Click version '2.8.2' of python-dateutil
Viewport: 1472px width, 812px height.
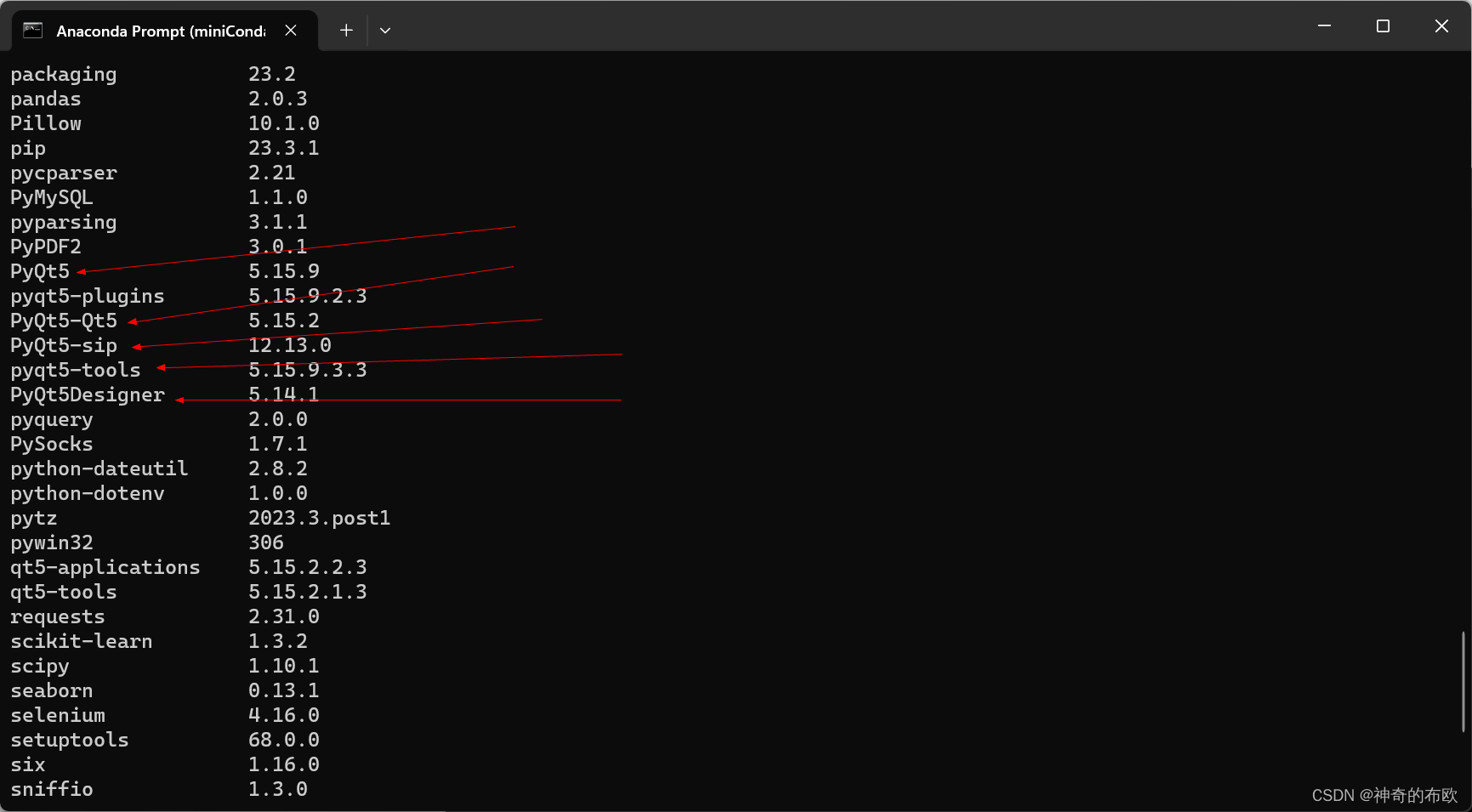click(x=278, y=469)
